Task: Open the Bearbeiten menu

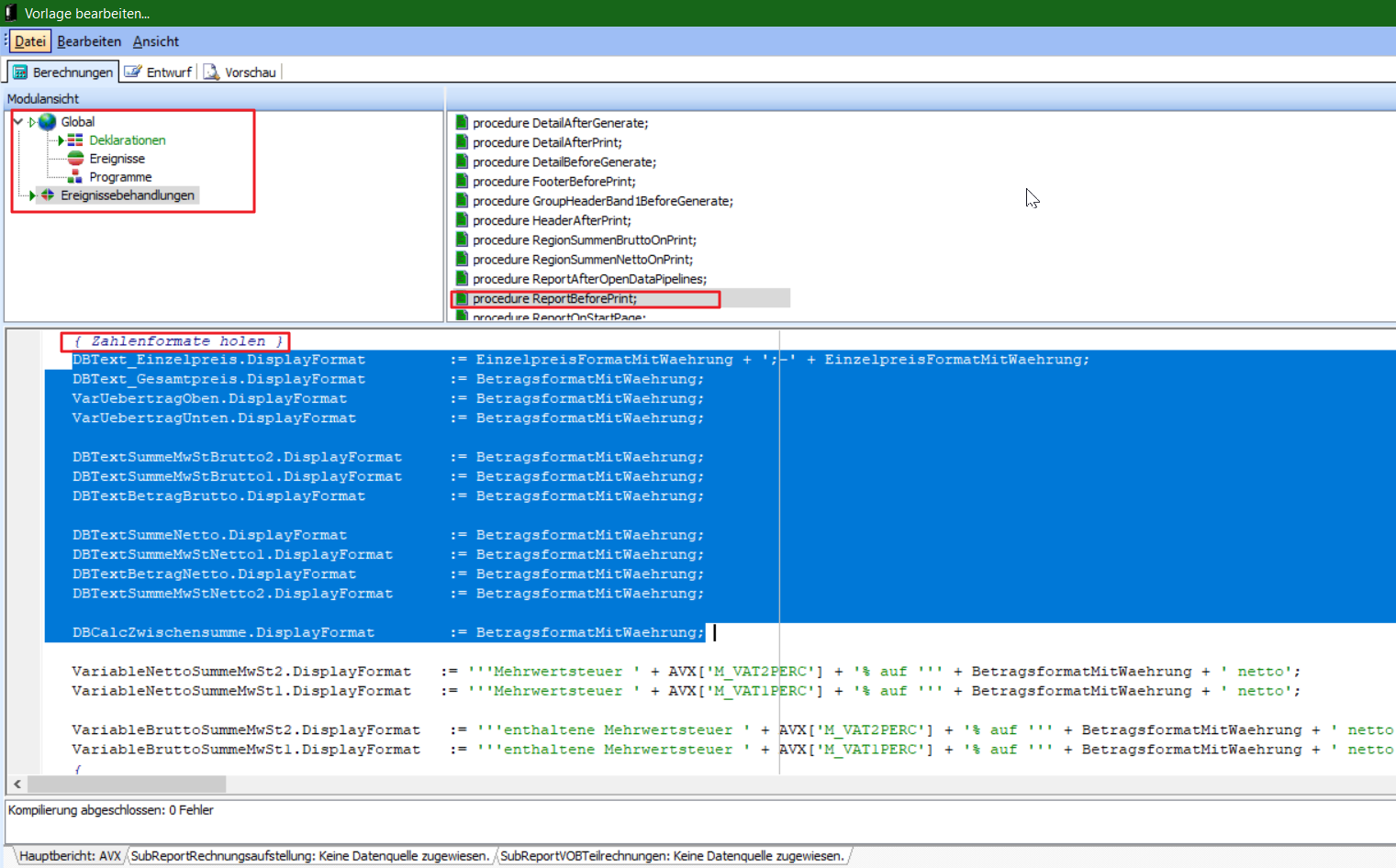Action: pos(89,41)
